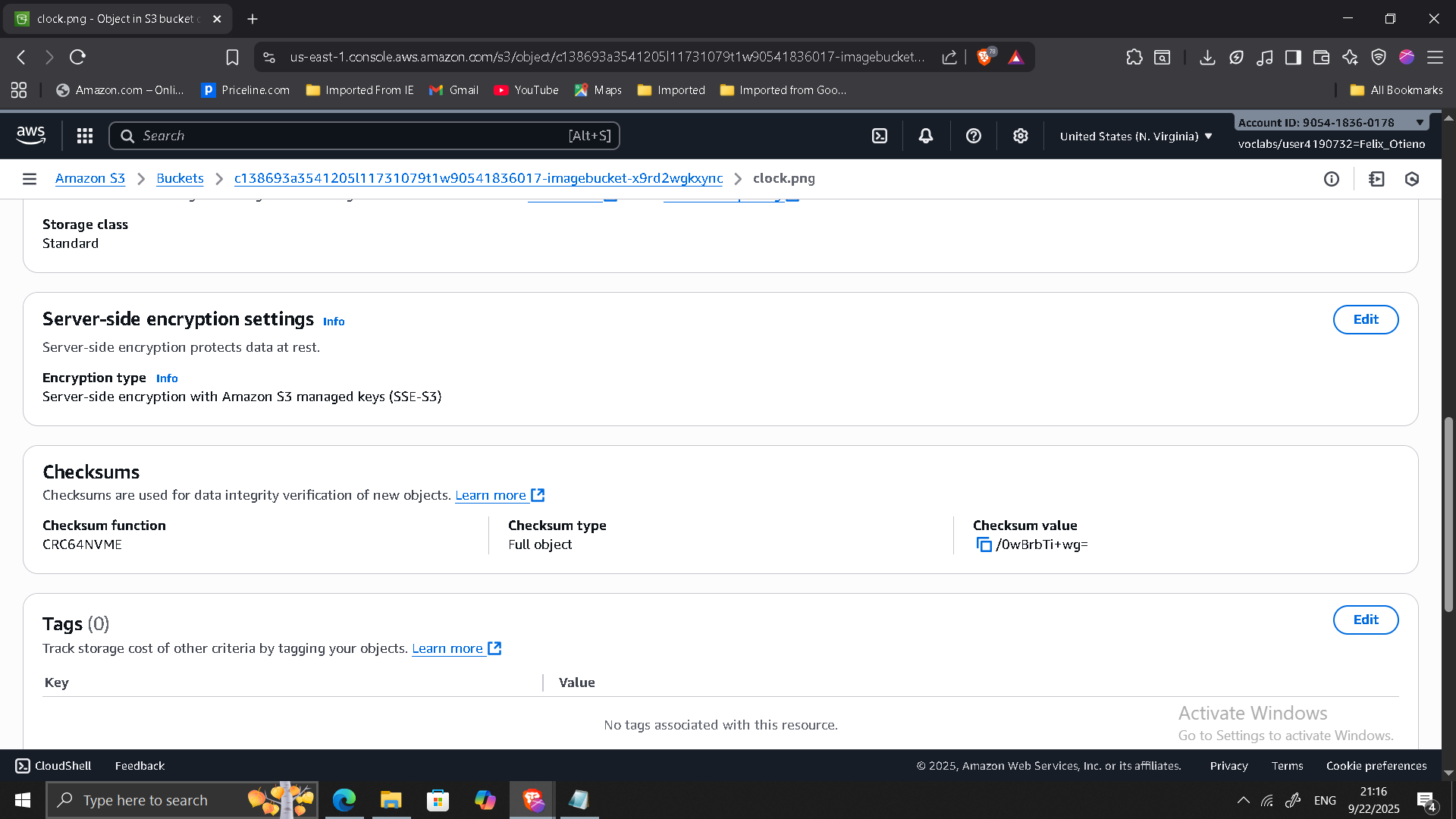
Task: Open the AWS support help icon
Action: (x=974, y=136)
